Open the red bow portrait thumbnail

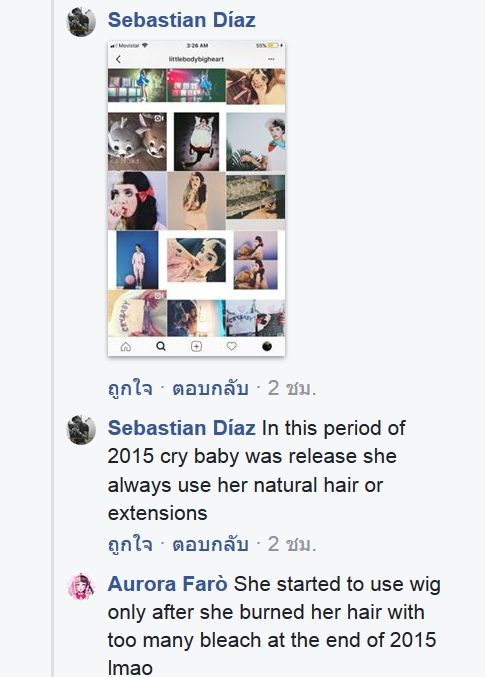(137, 201)
